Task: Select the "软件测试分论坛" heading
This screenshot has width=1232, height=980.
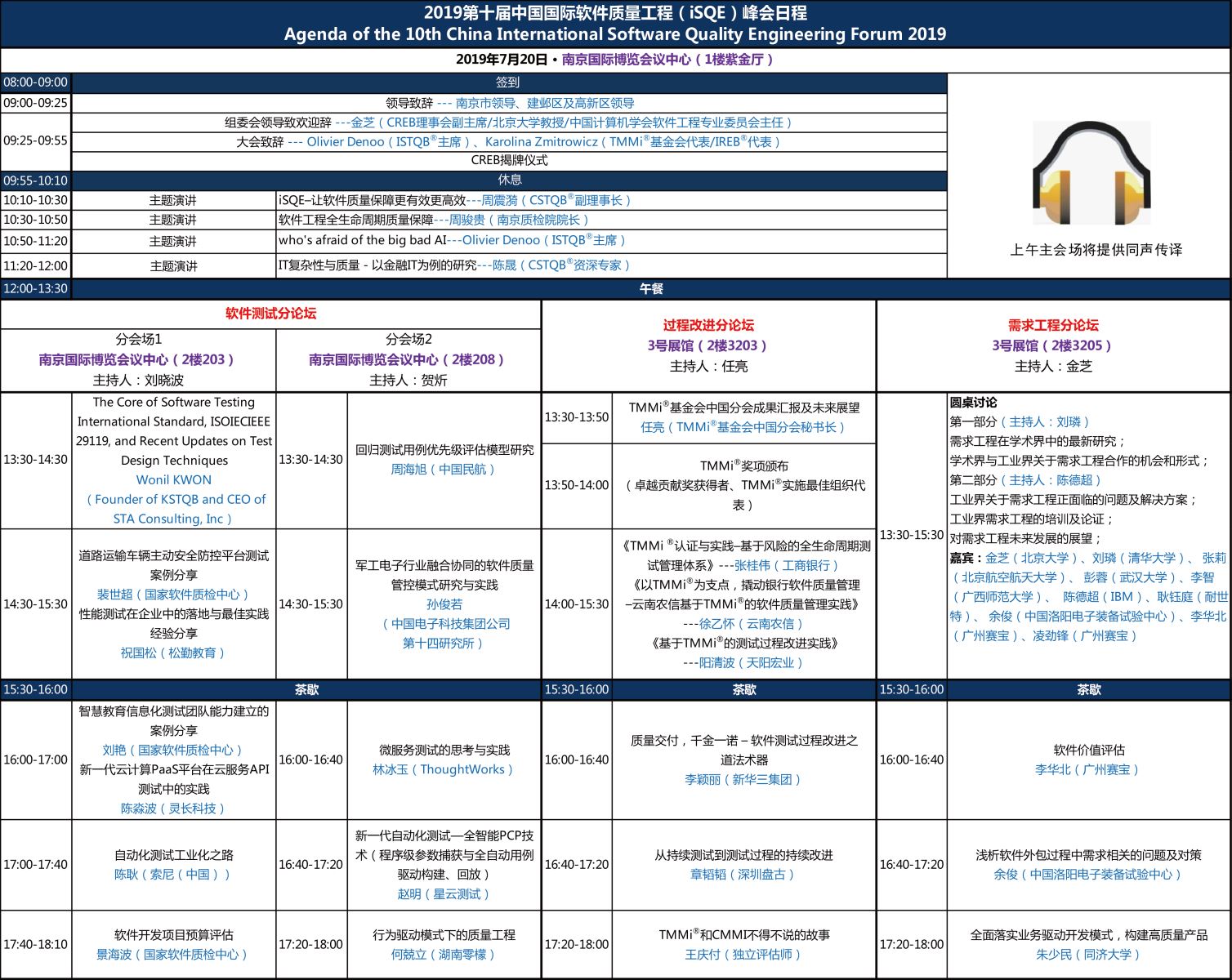Action: 271,314
